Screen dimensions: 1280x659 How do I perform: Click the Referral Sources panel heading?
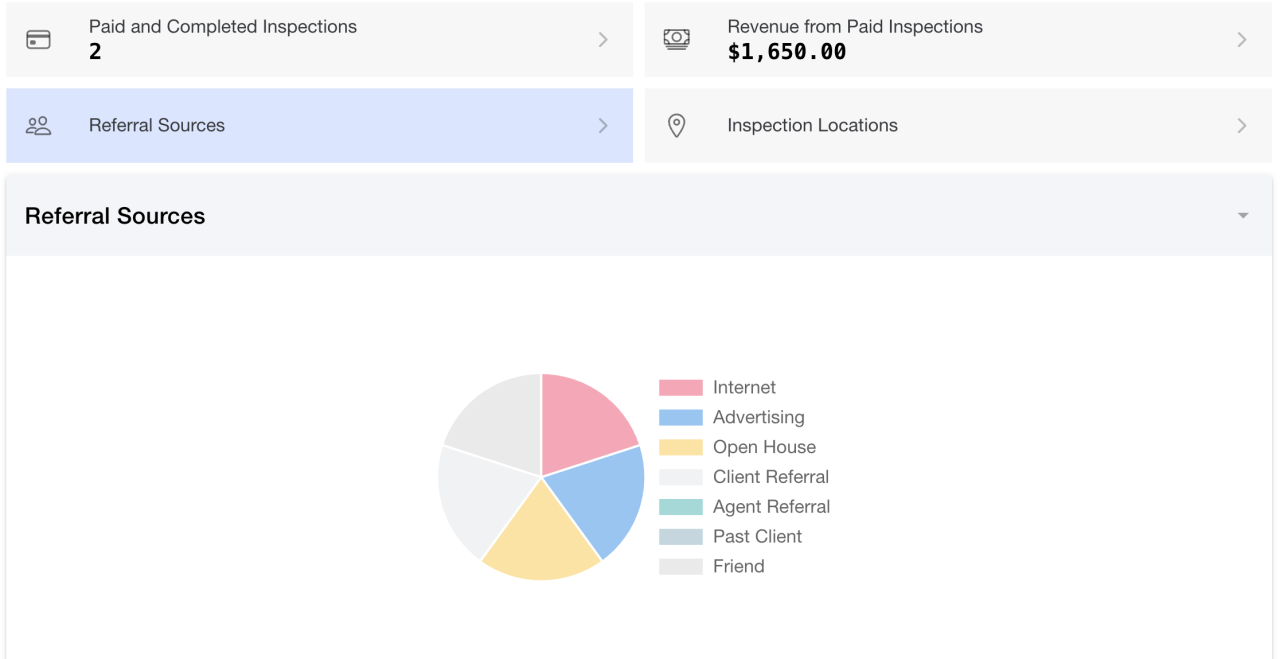(x=115, y=215)
